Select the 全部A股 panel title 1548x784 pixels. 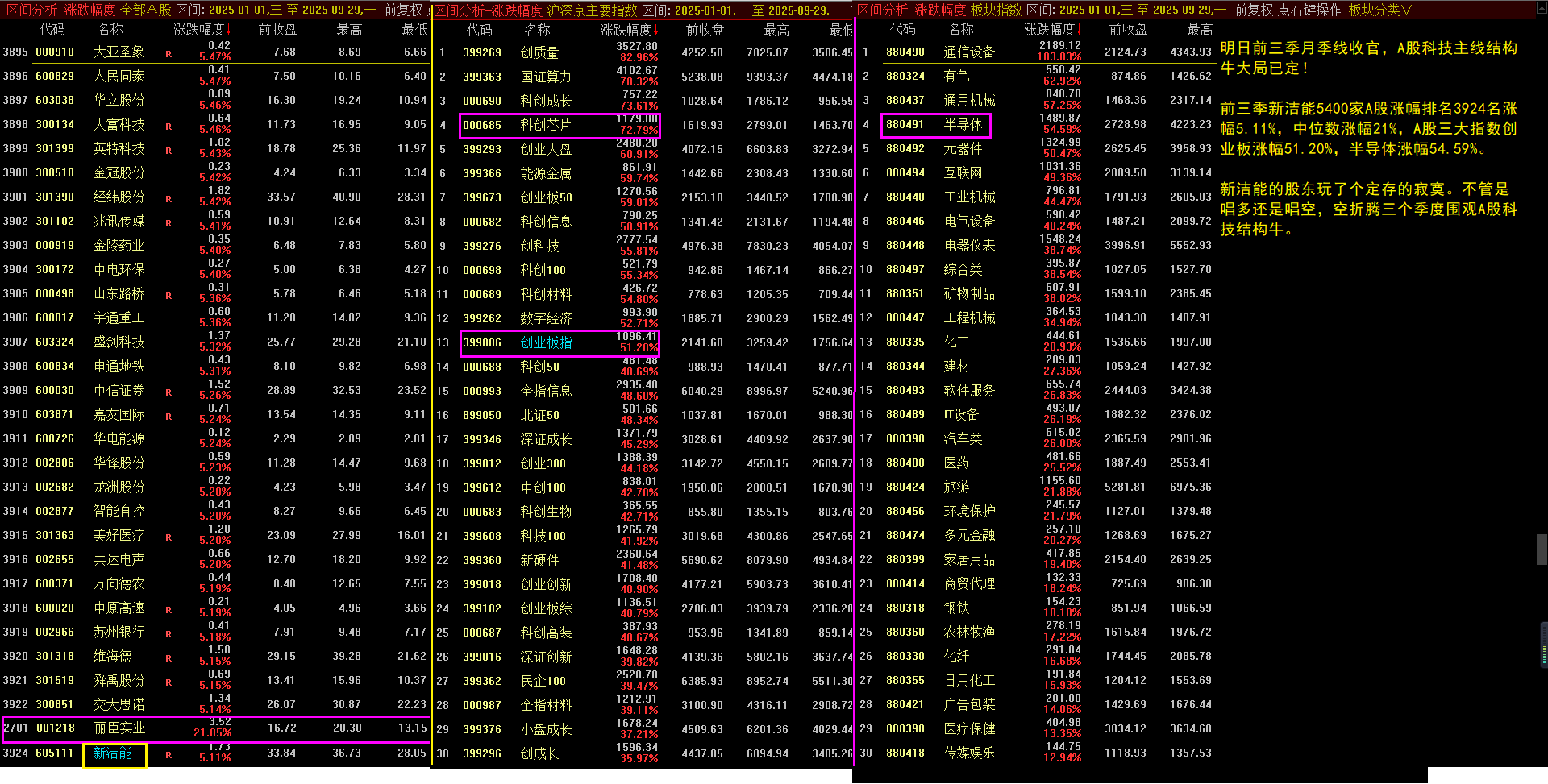145,10
